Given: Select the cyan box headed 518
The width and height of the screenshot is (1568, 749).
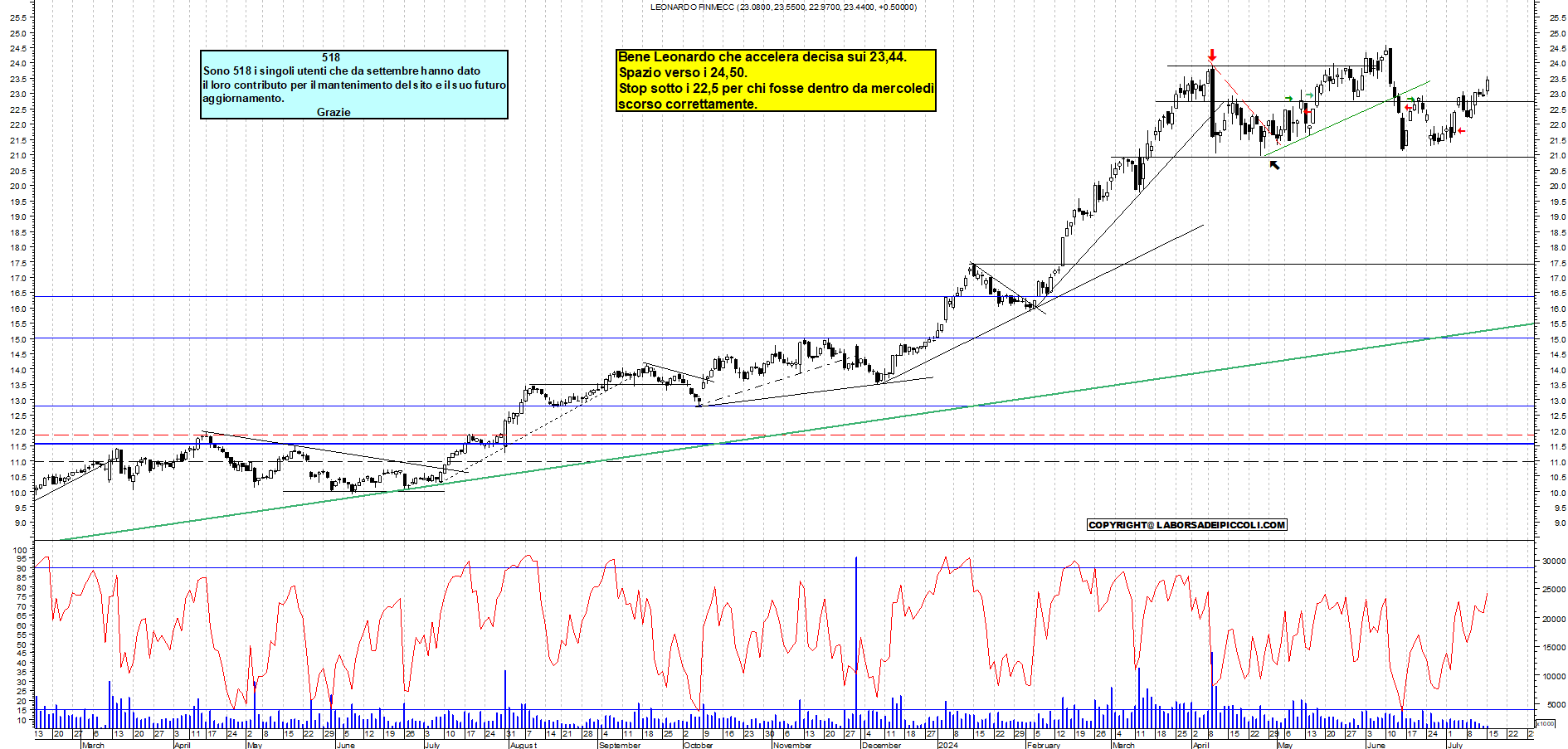Looking at the screenshot, I should click(354, 84).
